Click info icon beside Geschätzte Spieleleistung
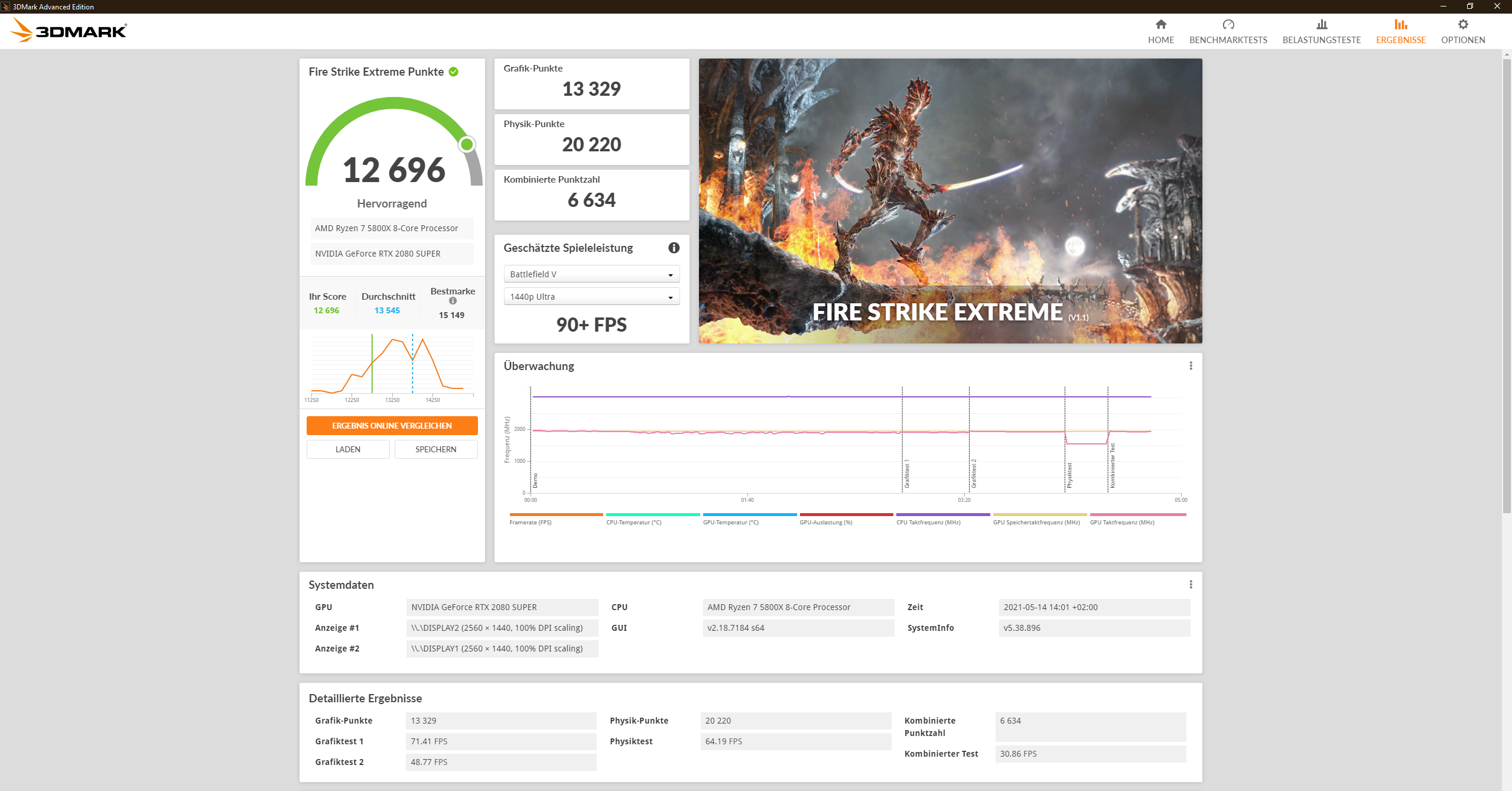Image resolution: width=1512 pixels, height=791 pixels. tap(674, 248)
